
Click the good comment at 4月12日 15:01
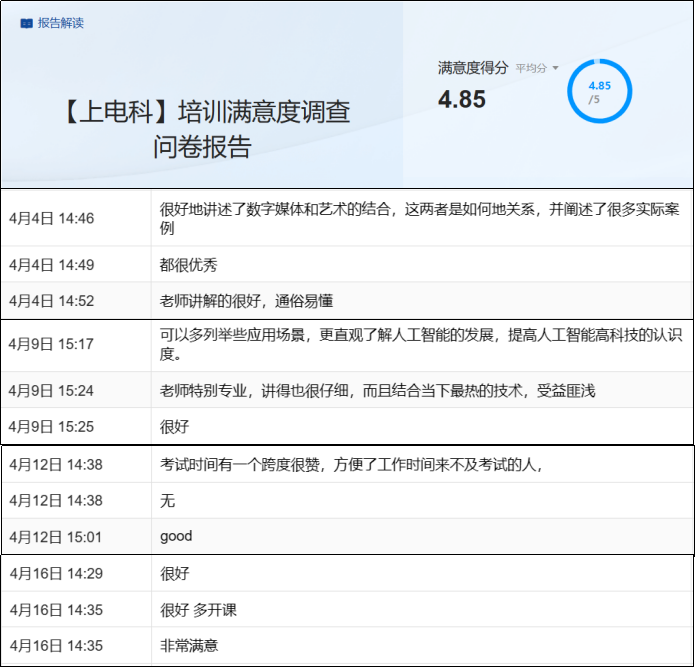coord(176,536)
